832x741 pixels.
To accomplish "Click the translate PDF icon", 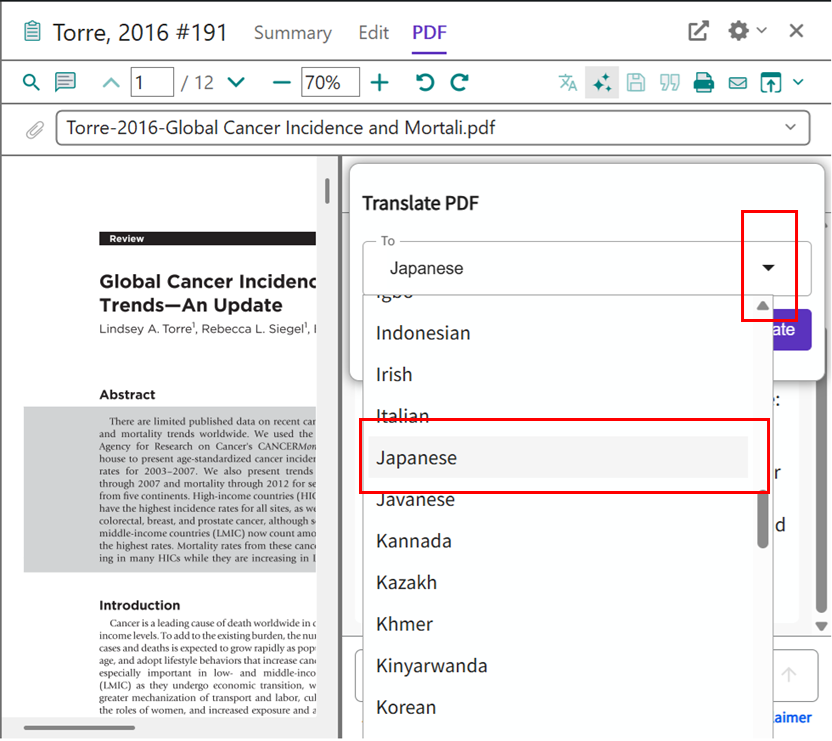I will [x=568, y=82].
